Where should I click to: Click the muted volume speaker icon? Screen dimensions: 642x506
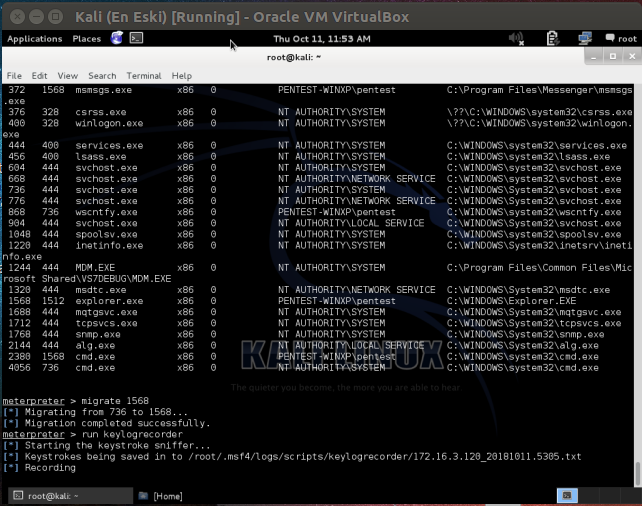click(x=516, y=38)
